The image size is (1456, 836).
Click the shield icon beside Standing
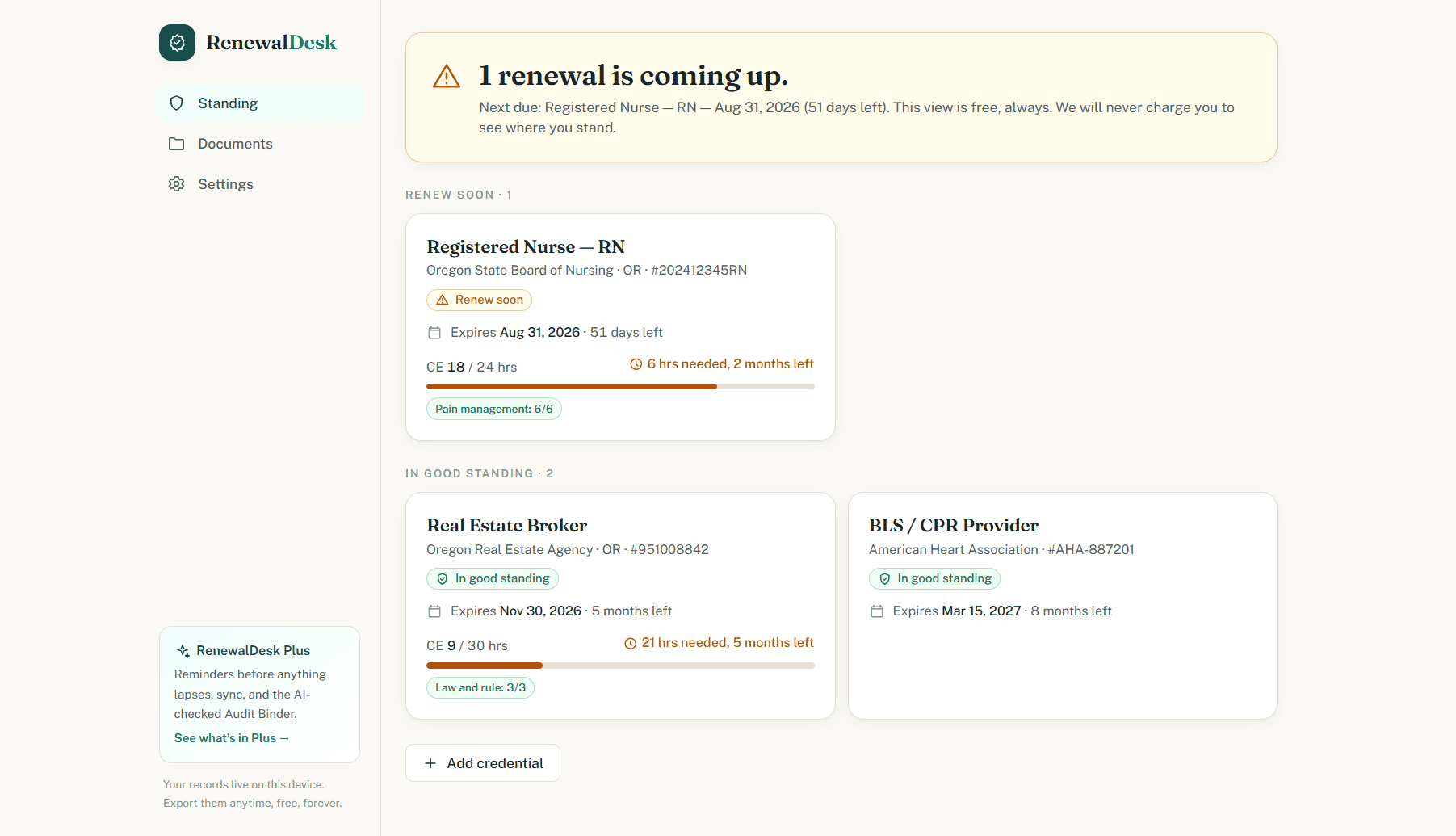[x=176, y=103]
